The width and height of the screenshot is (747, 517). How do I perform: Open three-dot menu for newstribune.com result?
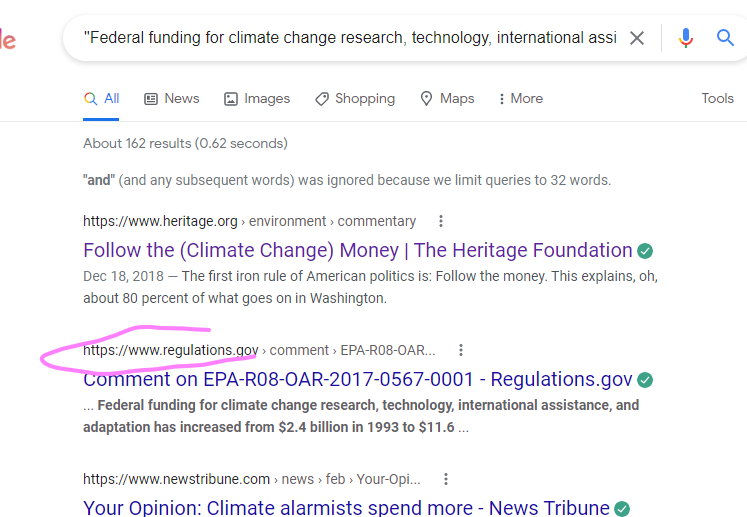(x=445, y=479)
